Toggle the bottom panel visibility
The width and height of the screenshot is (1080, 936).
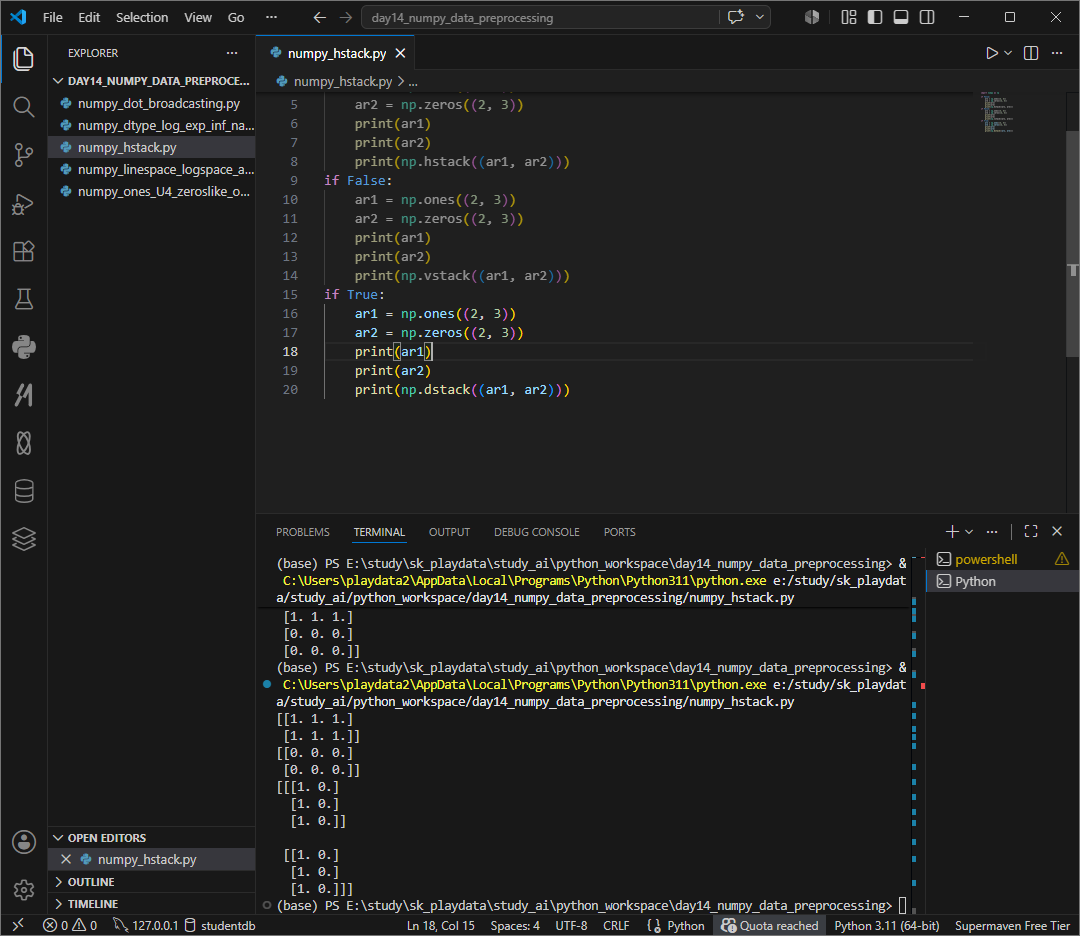(901, 17)
